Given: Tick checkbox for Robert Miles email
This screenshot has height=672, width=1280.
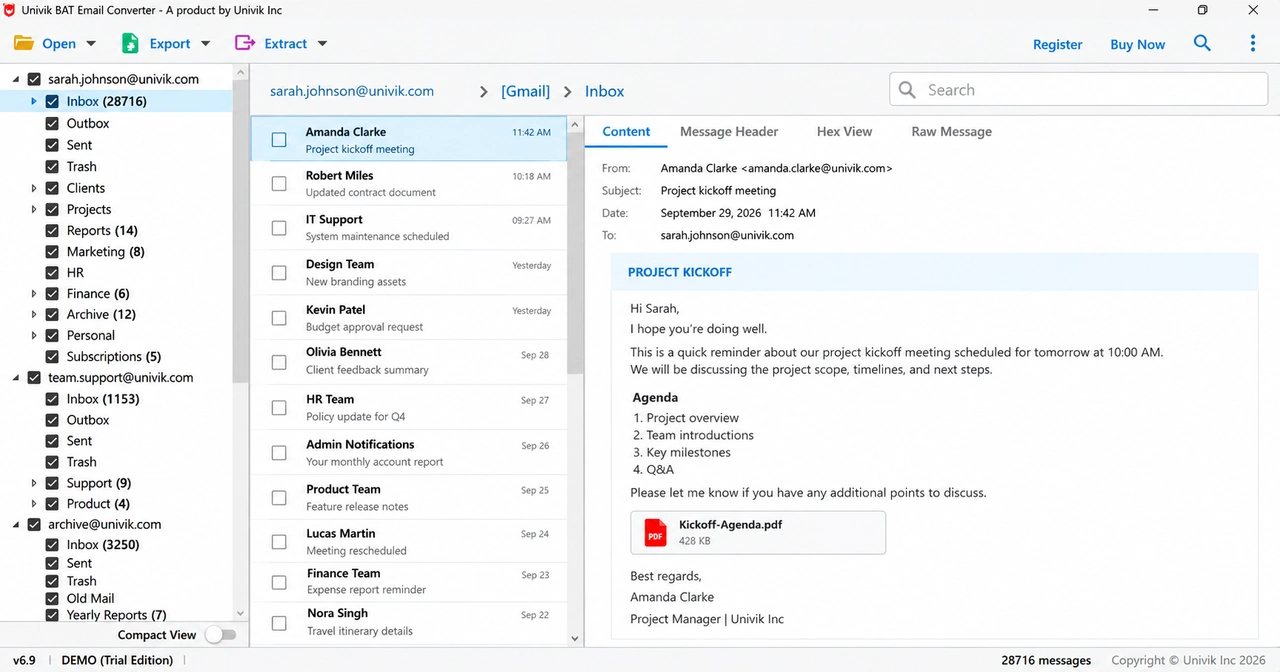Looking at the screenshot, I should tap(279, 184).
